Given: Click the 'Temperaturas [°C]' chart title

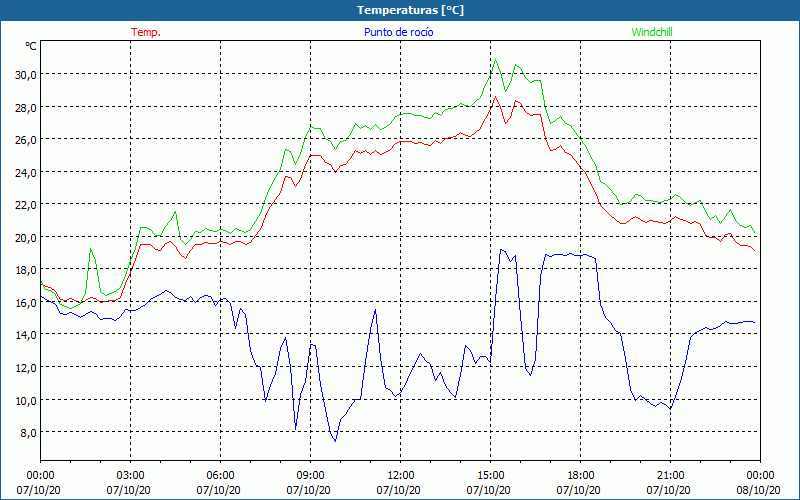Looking at the screenshot, I should pyautogui.click(x=410, y=10).
